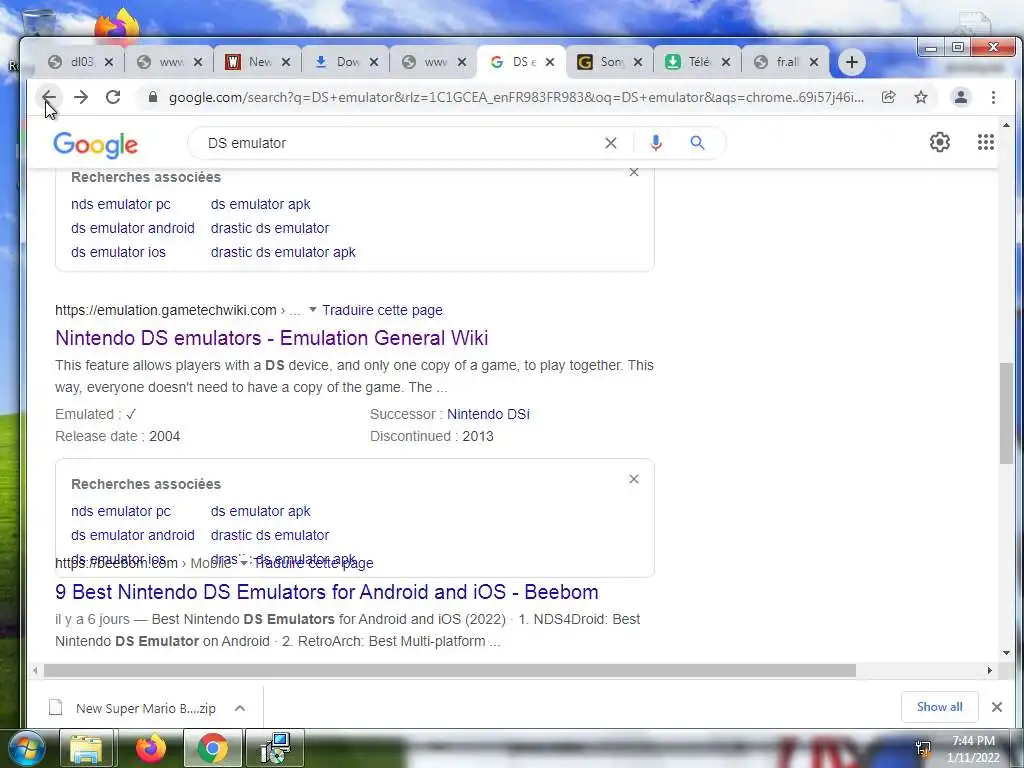The height and width of the screenshot is (768, 1024).
Task: Close the 'DS e' Google tab
Action: [550, 62]
